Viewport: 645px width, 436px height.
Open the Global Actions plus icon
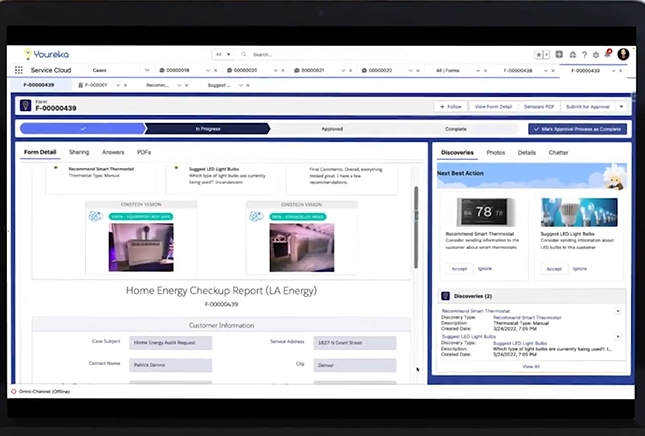(x=559, y=54)
